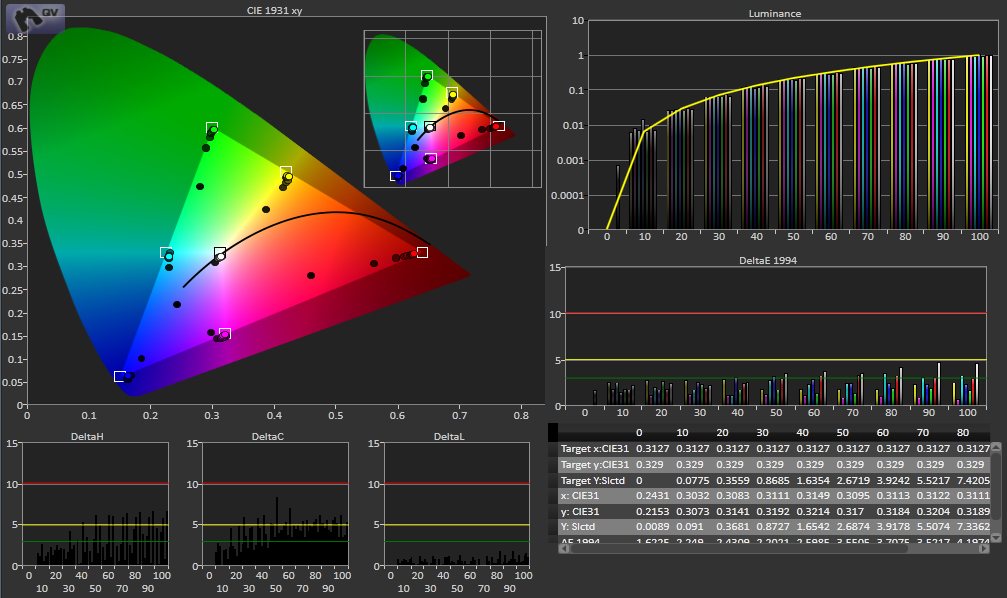Select the cyan target square on large CIE chart
This screenshot has width=1007, height=598.
click(x=166, y=253)
